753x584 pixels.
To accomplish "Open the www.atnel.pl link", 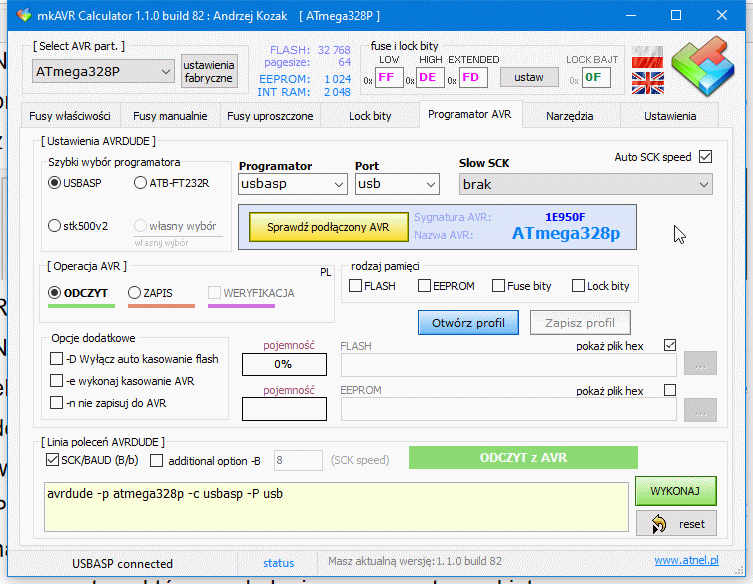I will click(689, 562).
